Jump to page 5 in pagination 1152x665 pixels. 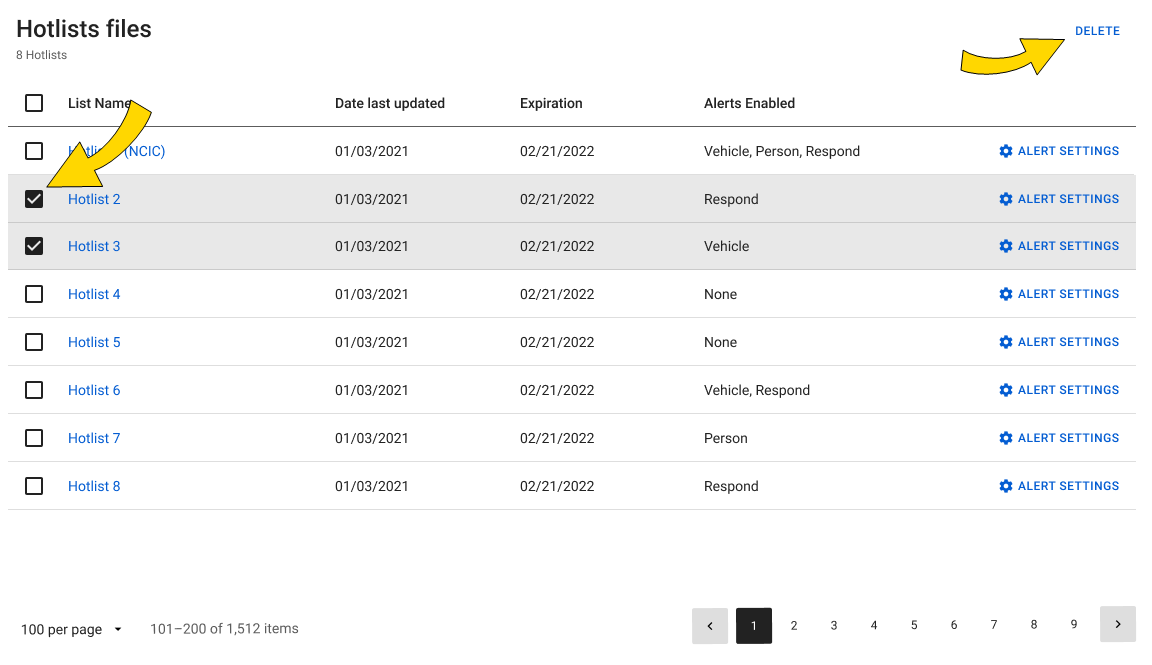tap(914, 625)
